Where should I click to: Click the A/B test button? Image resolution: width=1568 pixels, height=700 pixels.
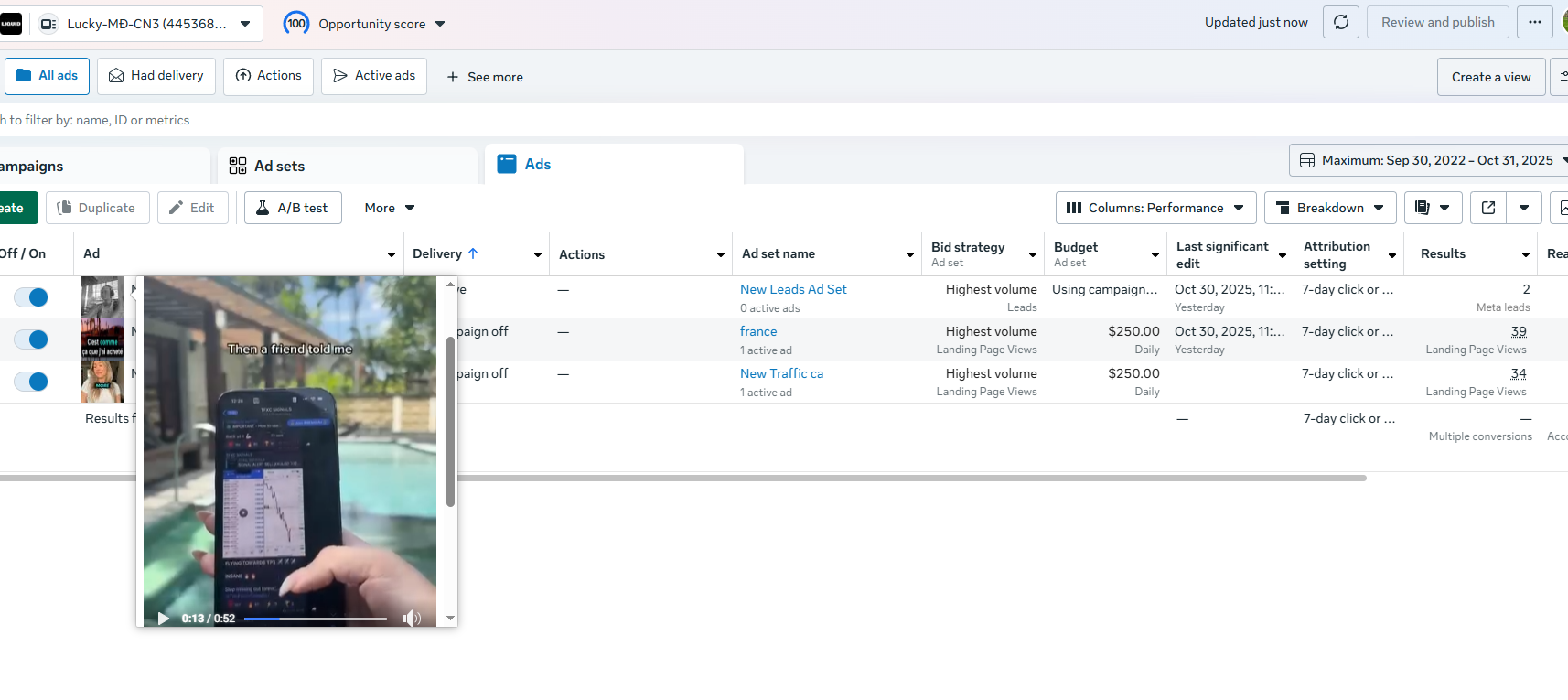click(x=293, y=208)
